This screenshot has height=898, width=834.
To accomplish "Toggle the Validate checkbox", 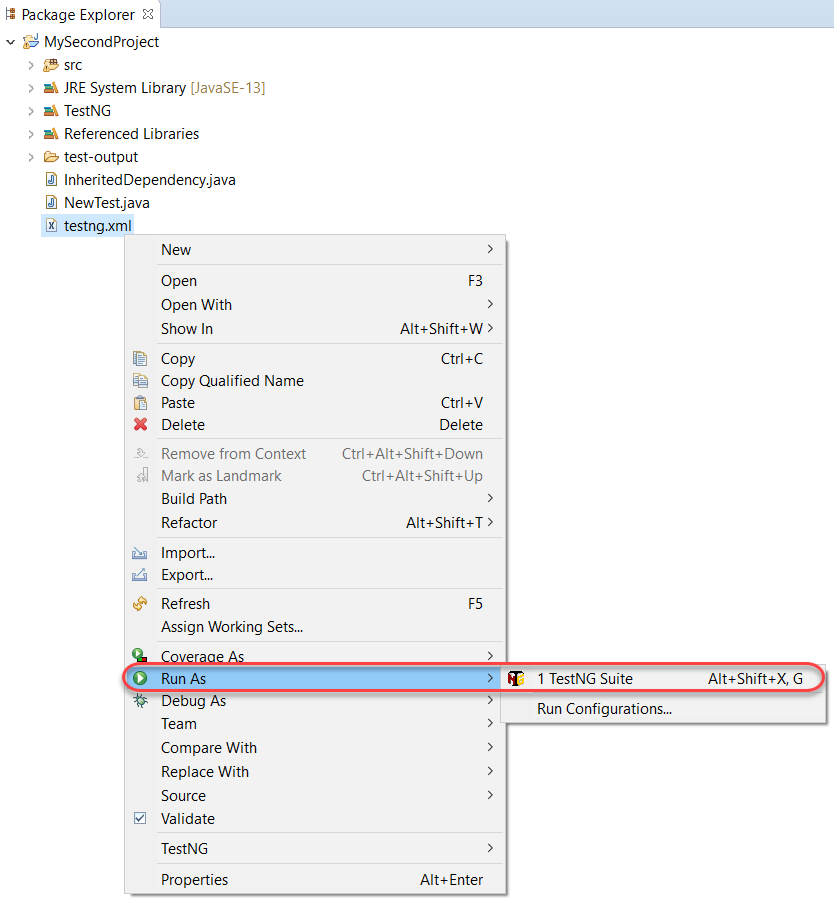I will [x=140, y=818].
